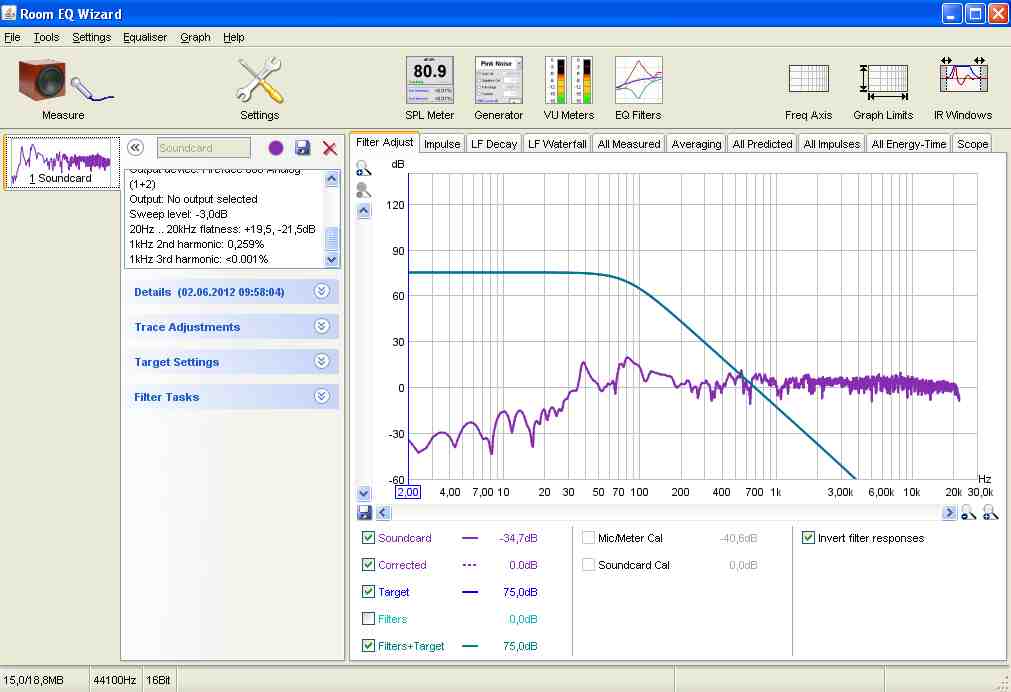This screenshot has width=1011, height=692.
Task: Switch to the LF Decay tab
Action: point(494,144)
